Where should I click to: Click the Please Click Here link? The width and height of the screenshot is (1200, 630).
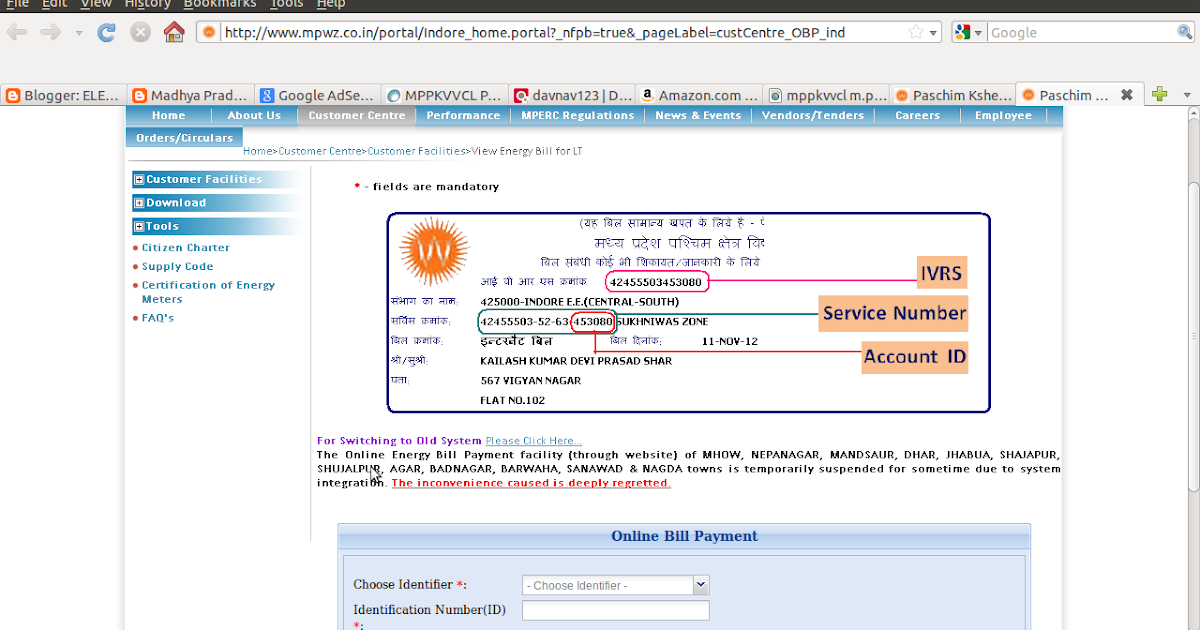coord(532,440)
